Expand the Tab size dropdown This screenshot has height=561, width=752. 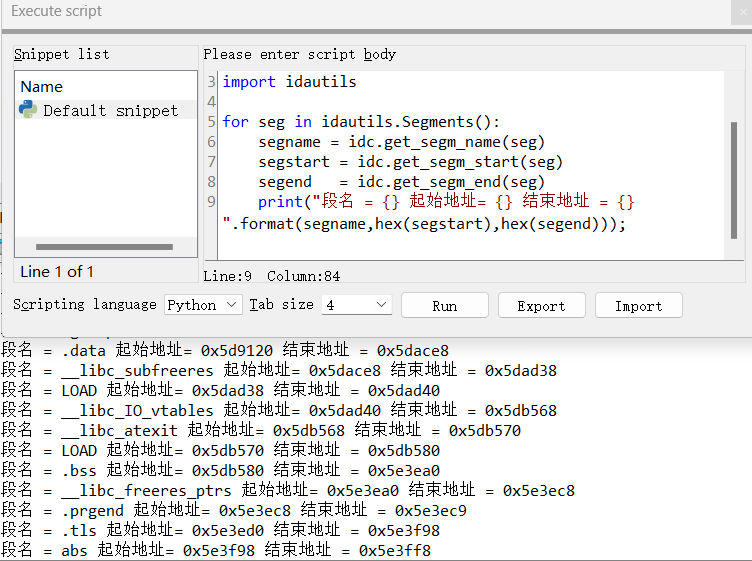(356, 305)
